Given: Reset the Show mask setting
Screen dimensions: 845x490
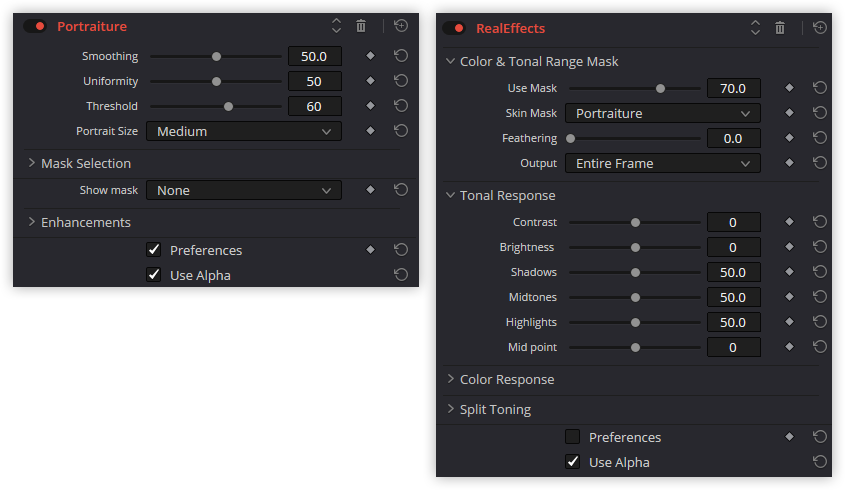Looking at the screenshot, I should [x=401, y=190].
